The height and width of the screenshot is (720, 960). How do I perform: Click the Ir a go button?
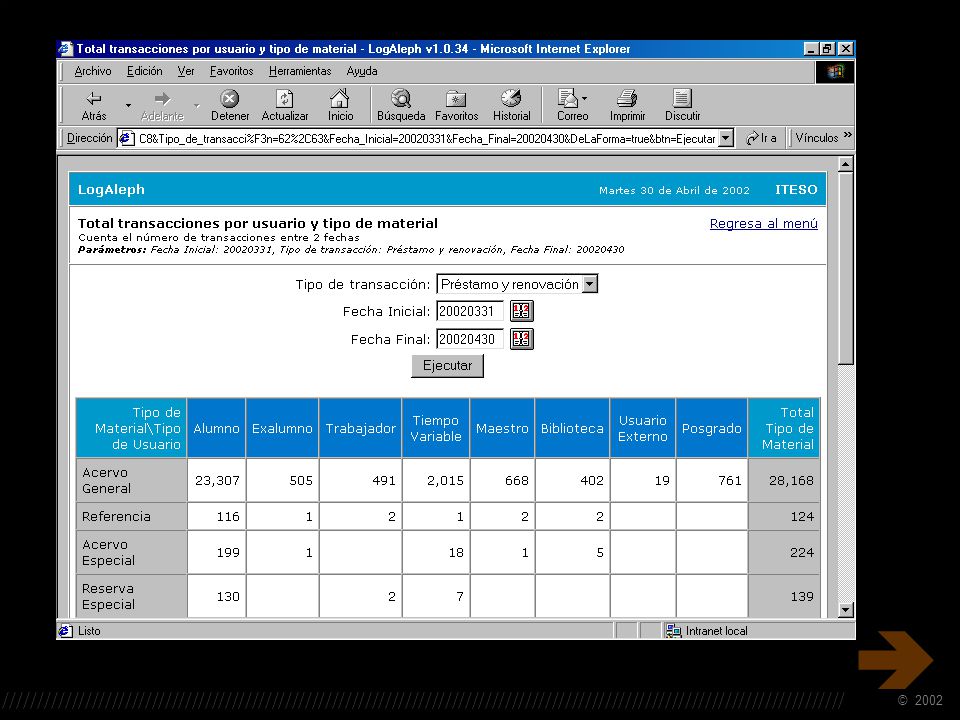click(761, 138)
